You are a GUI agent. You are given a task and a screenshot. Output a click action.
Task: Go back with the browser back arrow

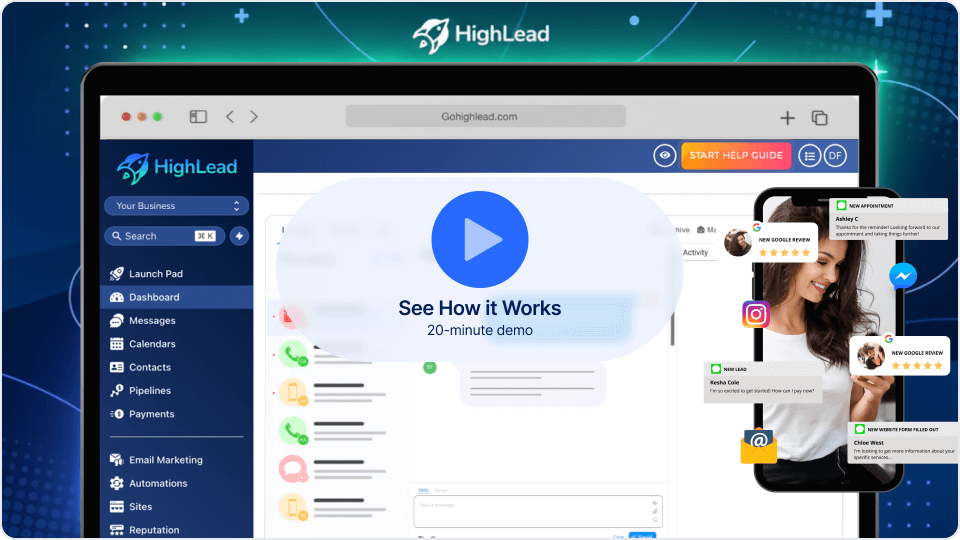(x=230, y=116)
